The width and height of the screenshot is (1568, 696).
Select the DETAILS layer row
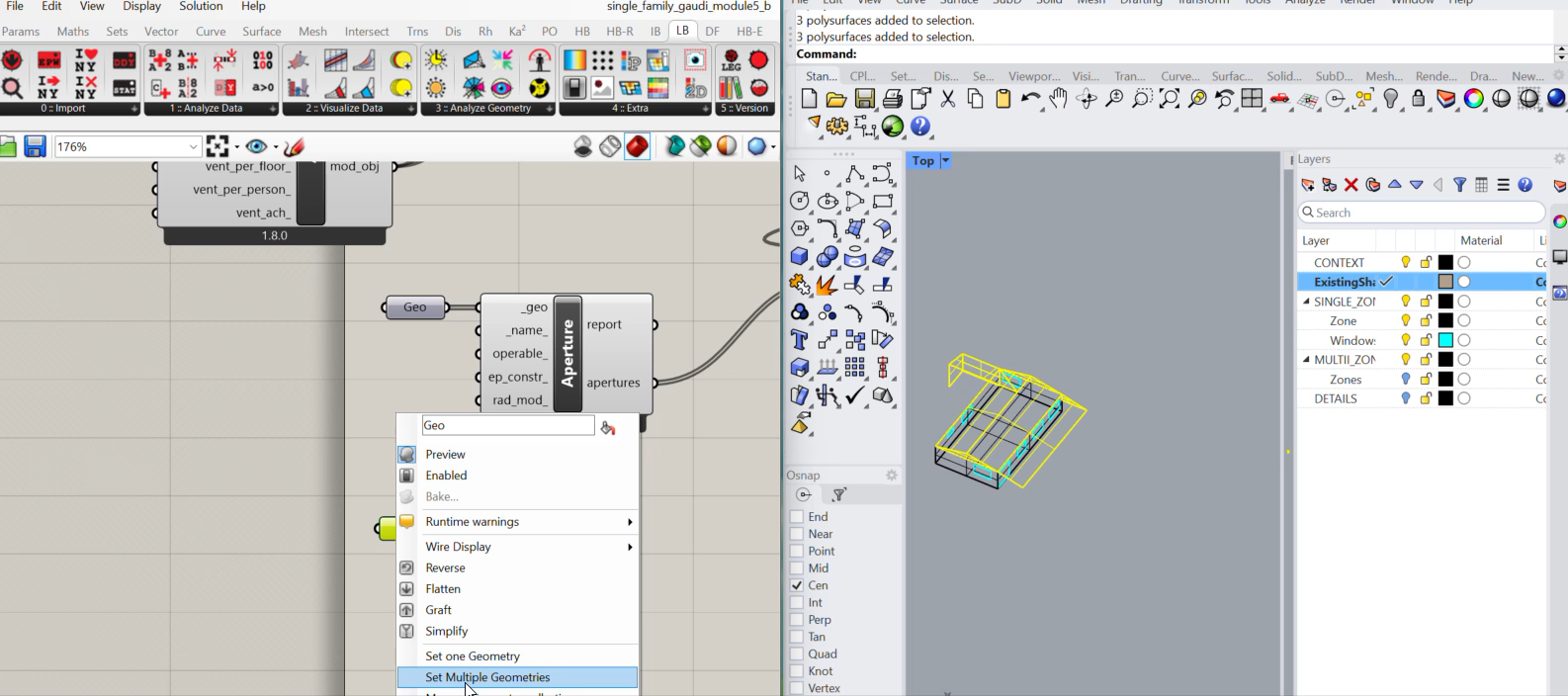point(1422,398)
